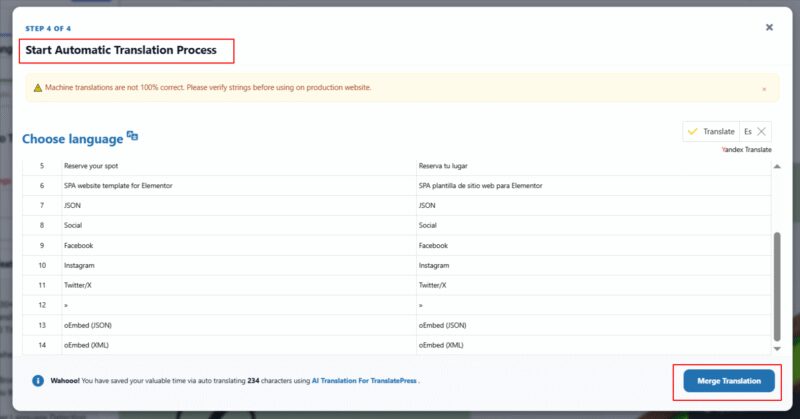Click the translate icon beside Choose language

[132, 137]
